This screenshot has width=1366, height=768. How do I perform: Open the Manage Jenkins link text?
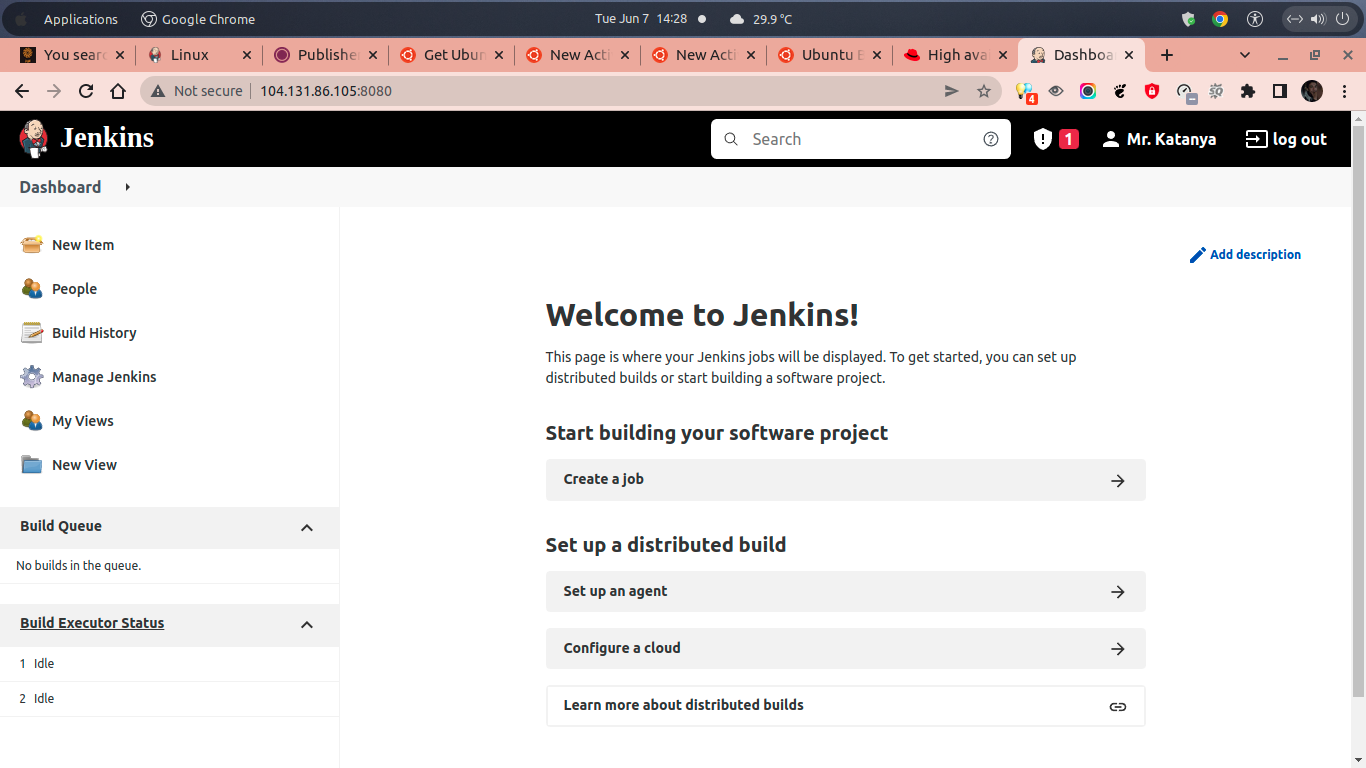tap(104, 377)
